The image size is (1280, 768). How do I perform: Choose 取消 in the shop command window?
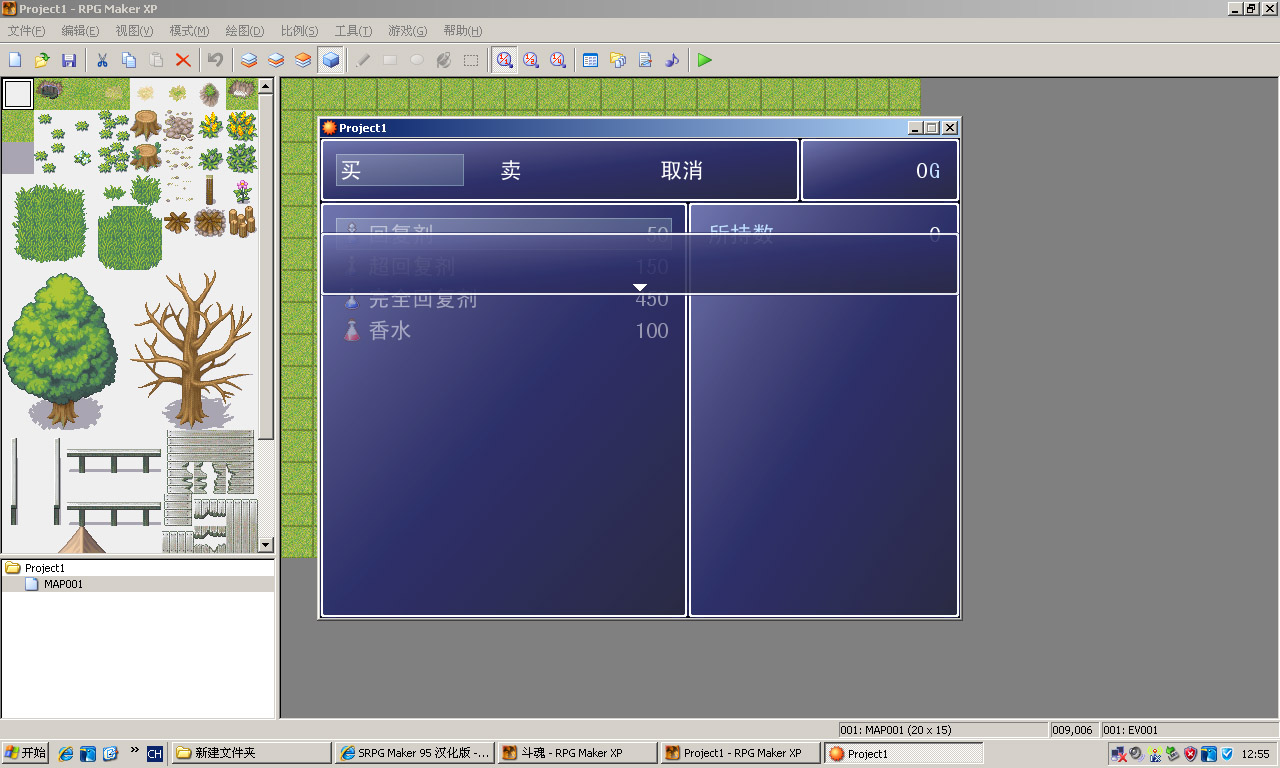(x=682, y=170)
